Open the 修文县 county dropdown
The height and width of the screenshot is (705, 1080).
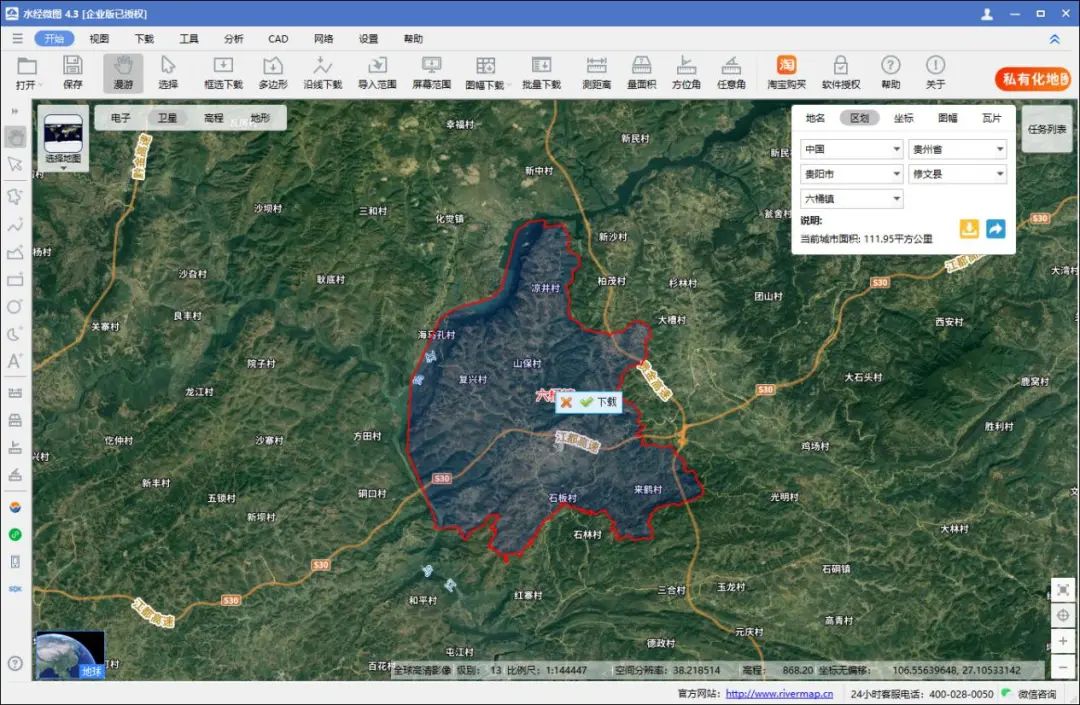coord(957,174)
